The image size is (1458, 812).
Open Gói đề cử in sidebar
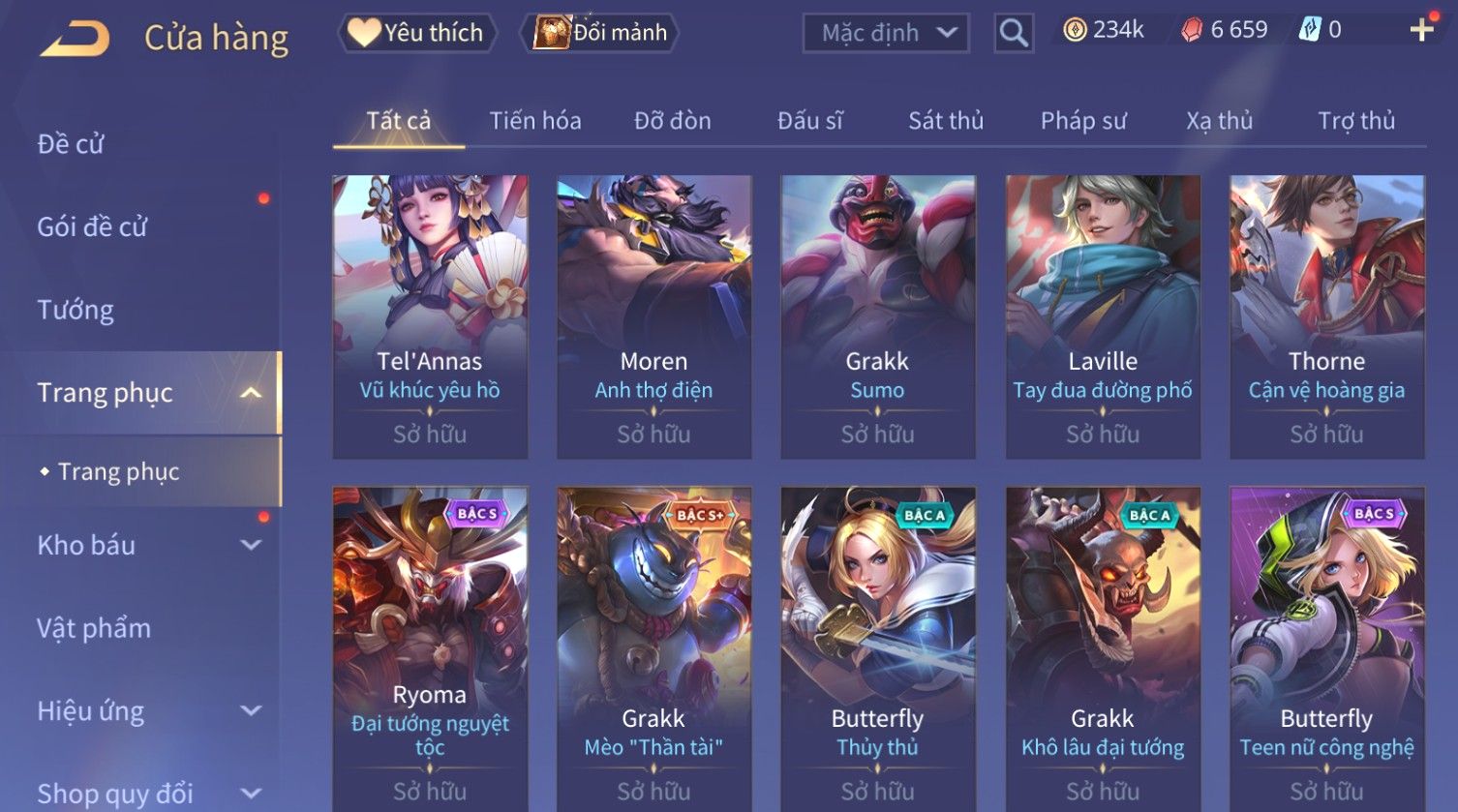pyautogui.click(x=92, y=226)
